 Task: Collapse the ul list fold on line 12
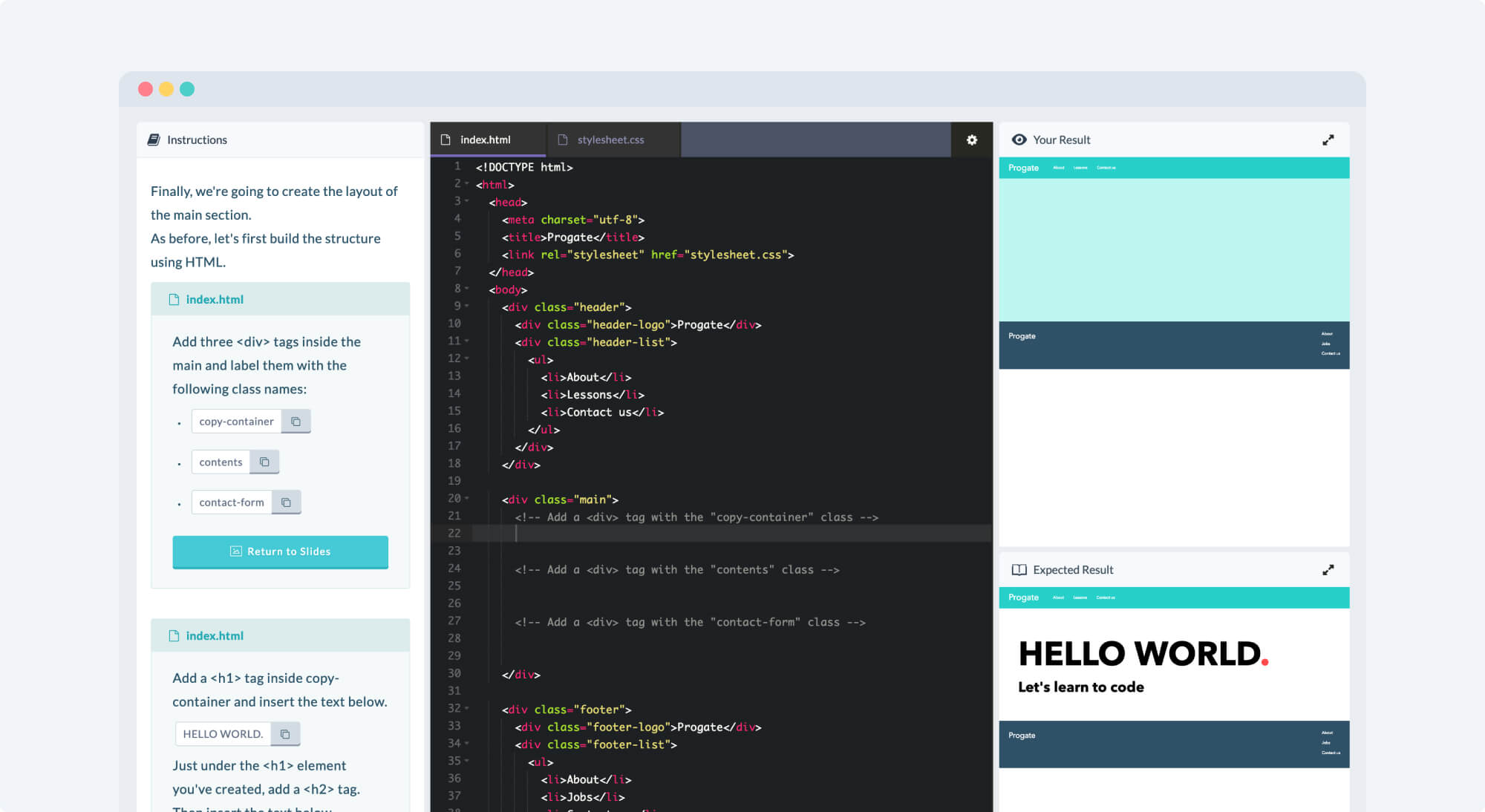click(x=467, y=358)
